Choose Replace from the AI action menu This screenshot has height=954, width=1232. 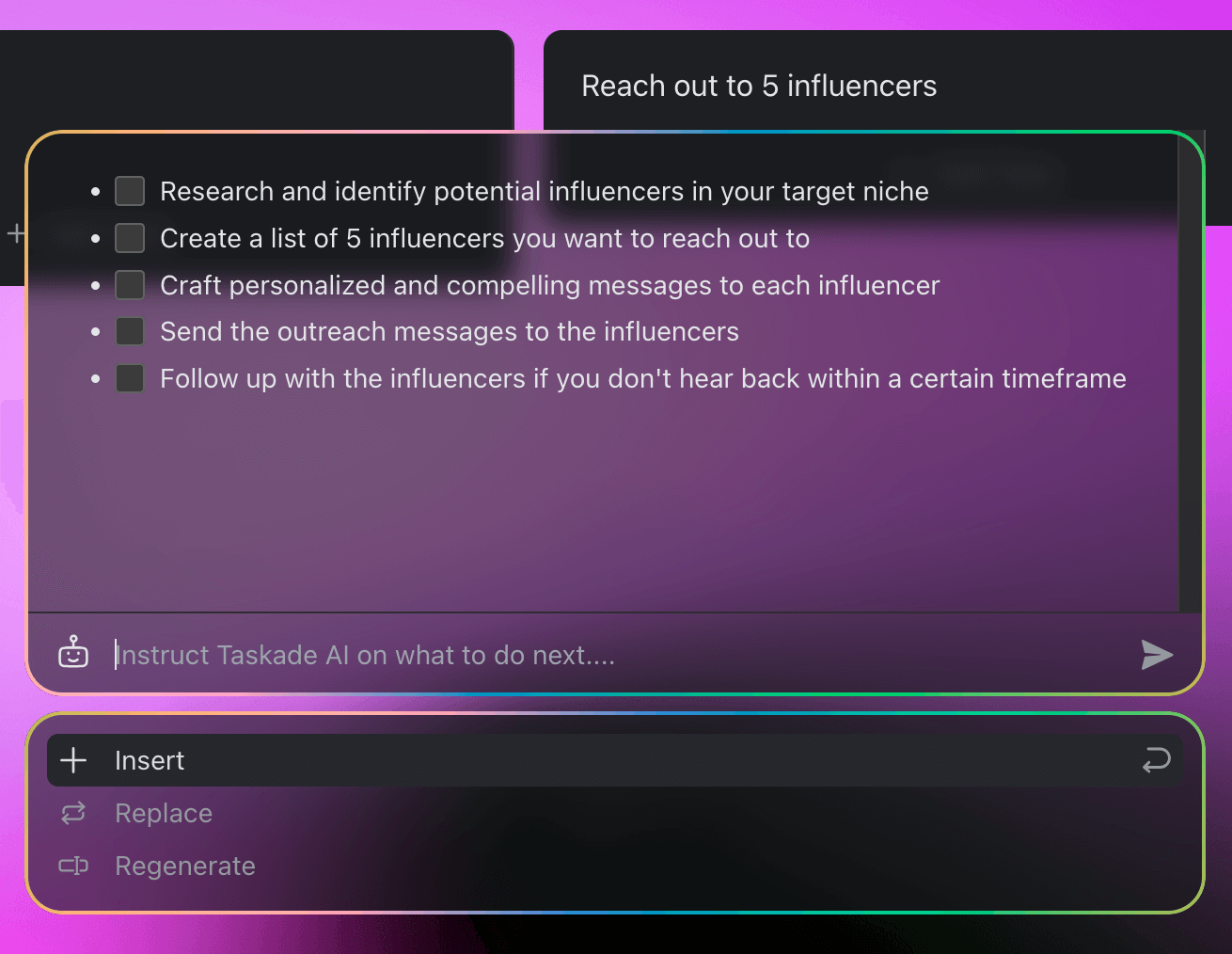pyautogui.click(x=163, y=813)
